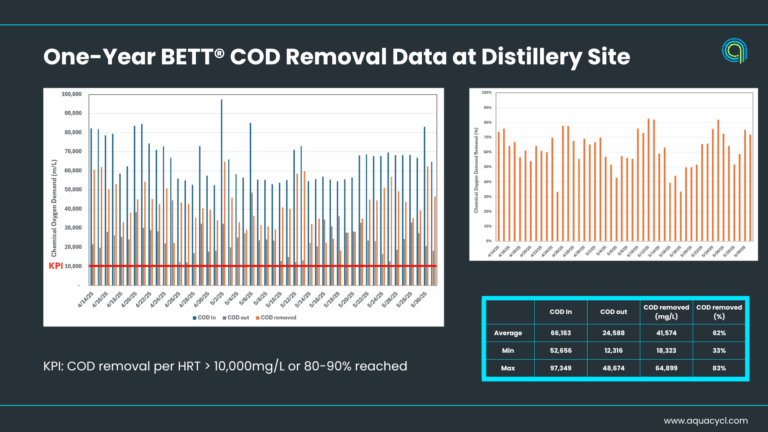This screenshot has height=432, width=768.
Task: Click table cell value 48,674
Action: [613, 368]
